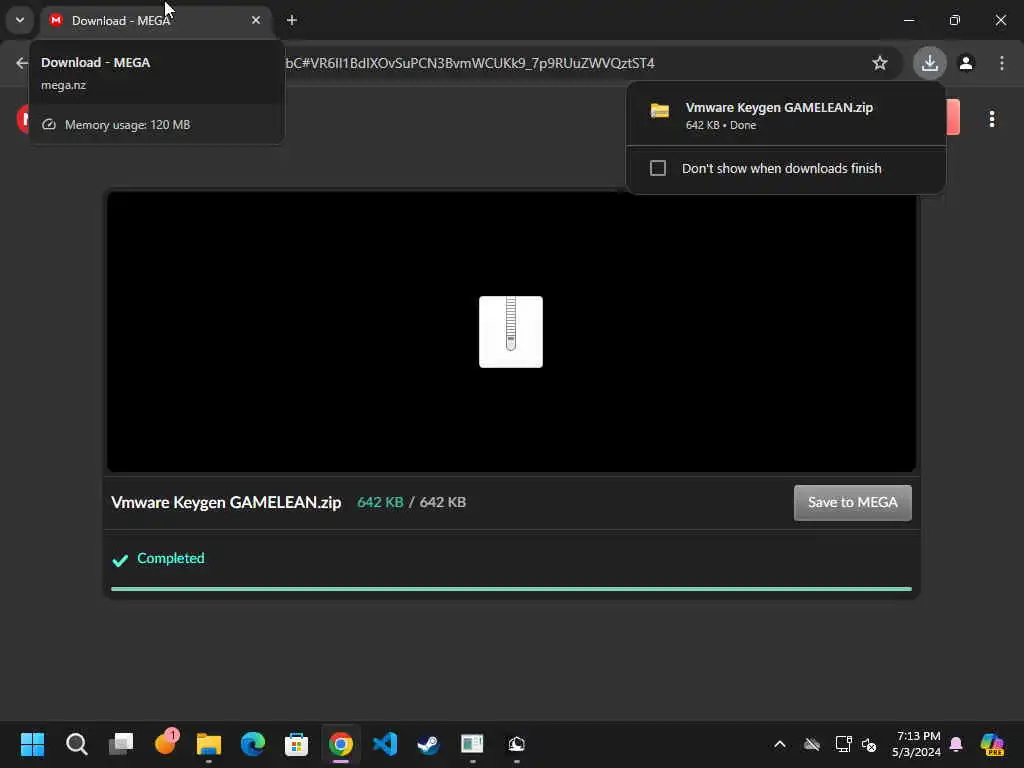The width and height of the screenshot is (1024, 768).
Task: Toggle the Chrome downloads button
Action: [930, 63]
